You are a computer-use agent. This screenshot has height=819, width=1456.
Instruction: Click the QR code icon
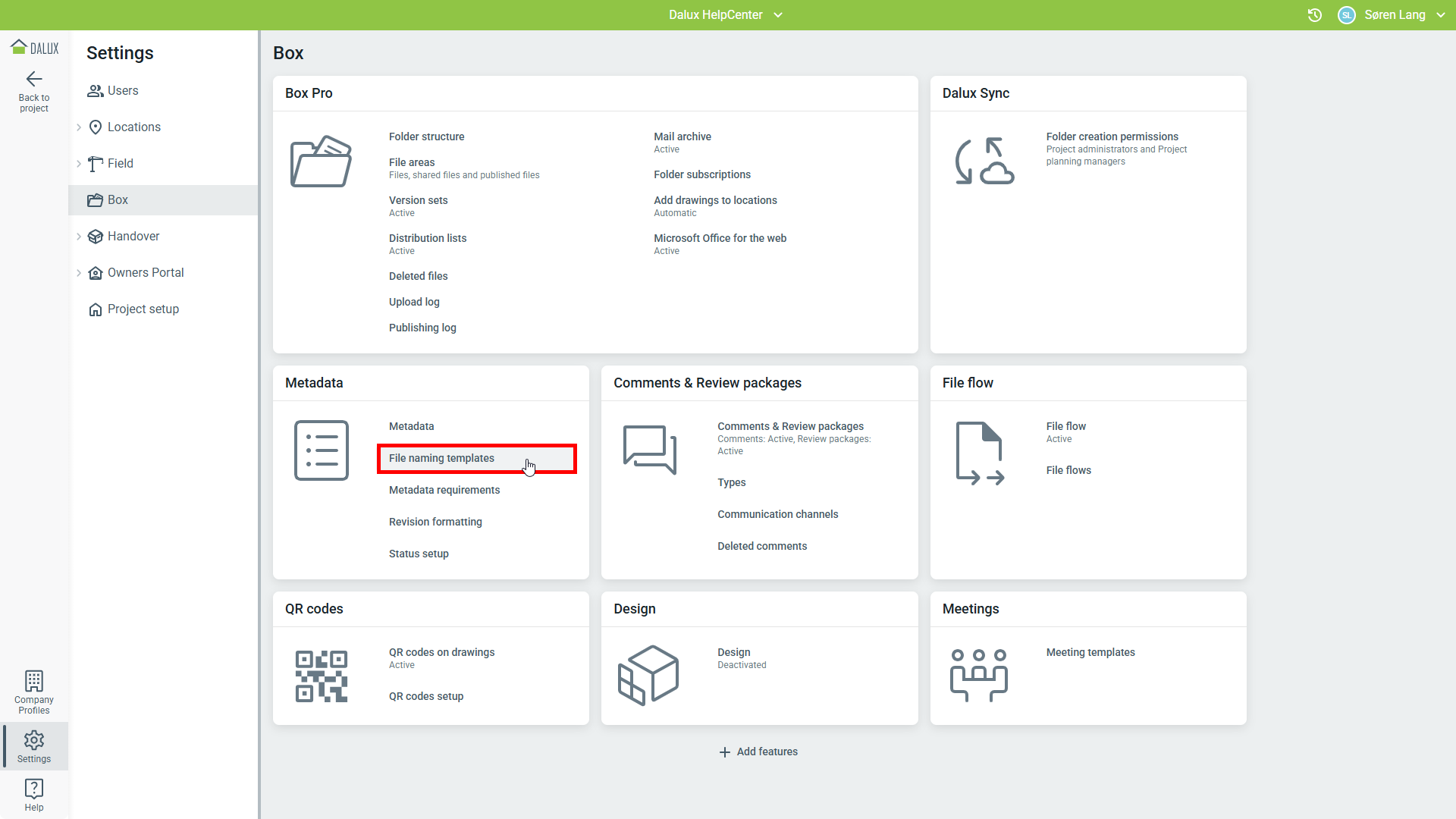point(321,676)
